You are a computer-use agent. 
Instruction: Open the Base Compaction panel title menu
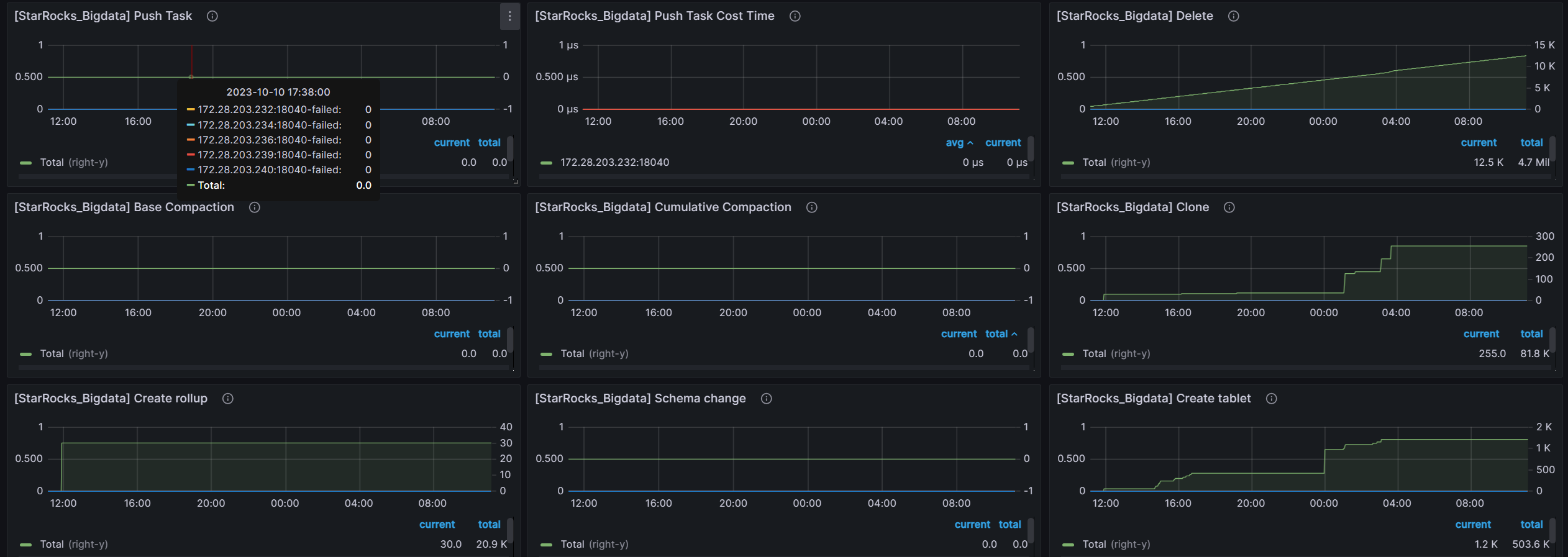coord(124,207)
